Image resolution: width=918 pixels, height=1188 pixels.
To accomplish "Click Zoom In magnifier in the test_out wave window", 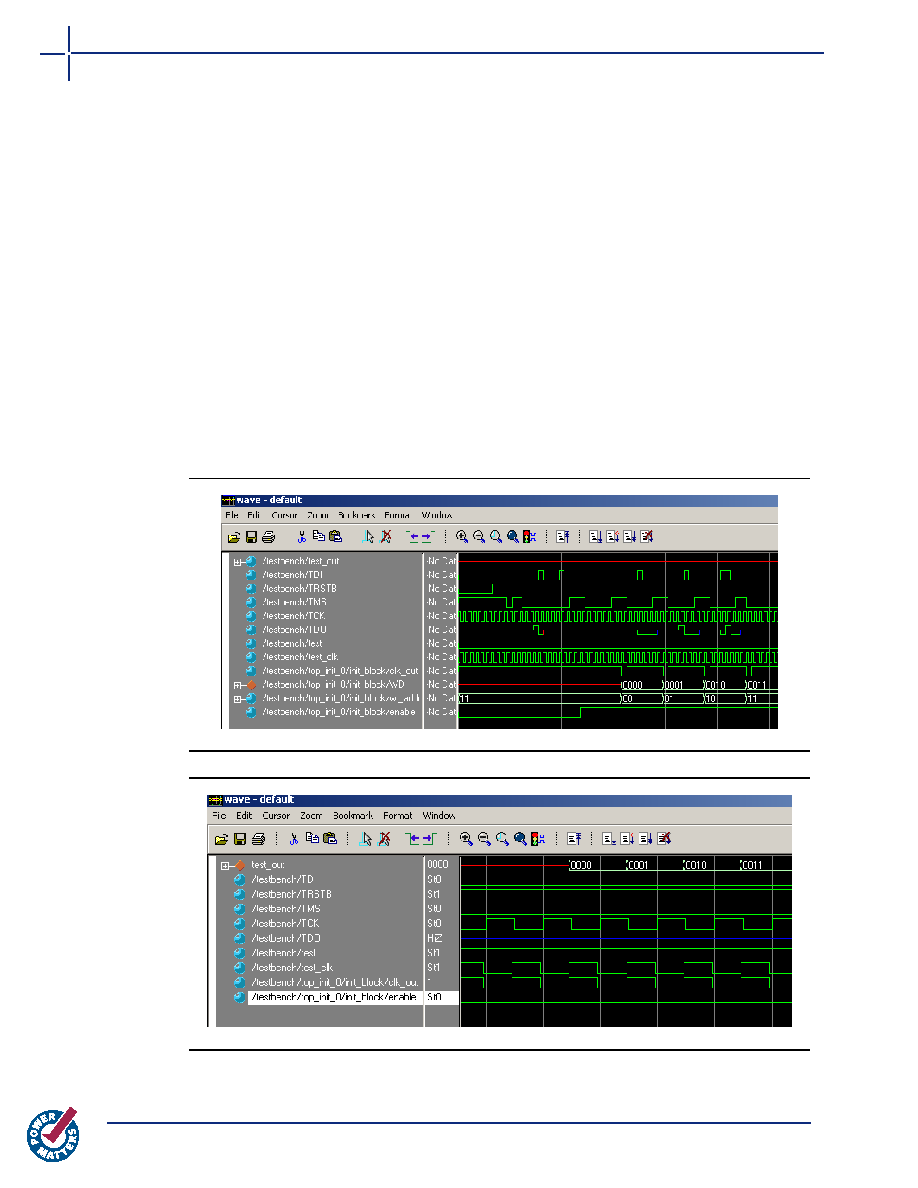I will click(x=466, y=839).
